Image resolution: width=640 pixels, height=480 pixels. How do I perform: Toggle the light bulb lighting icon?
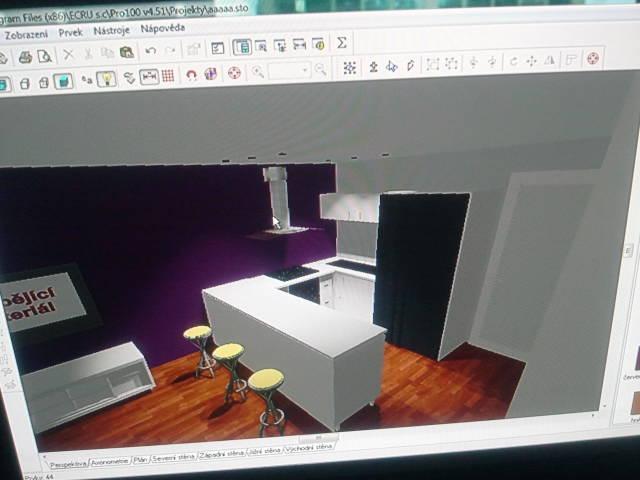tap(106, 78)
